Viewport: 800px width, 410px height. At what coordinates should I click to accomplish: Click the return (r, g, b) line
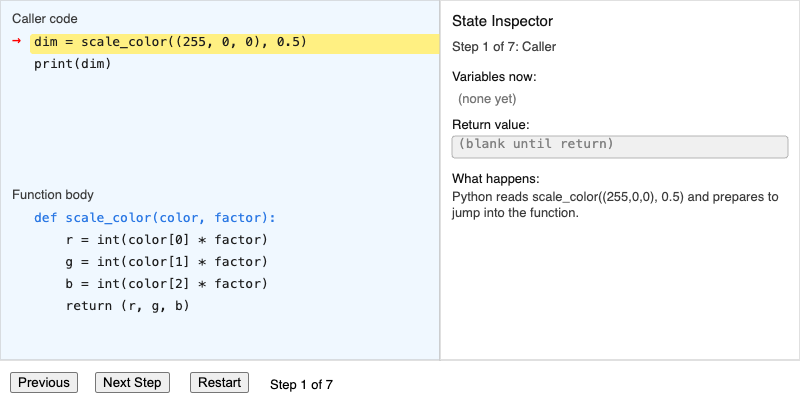[128, 306]
